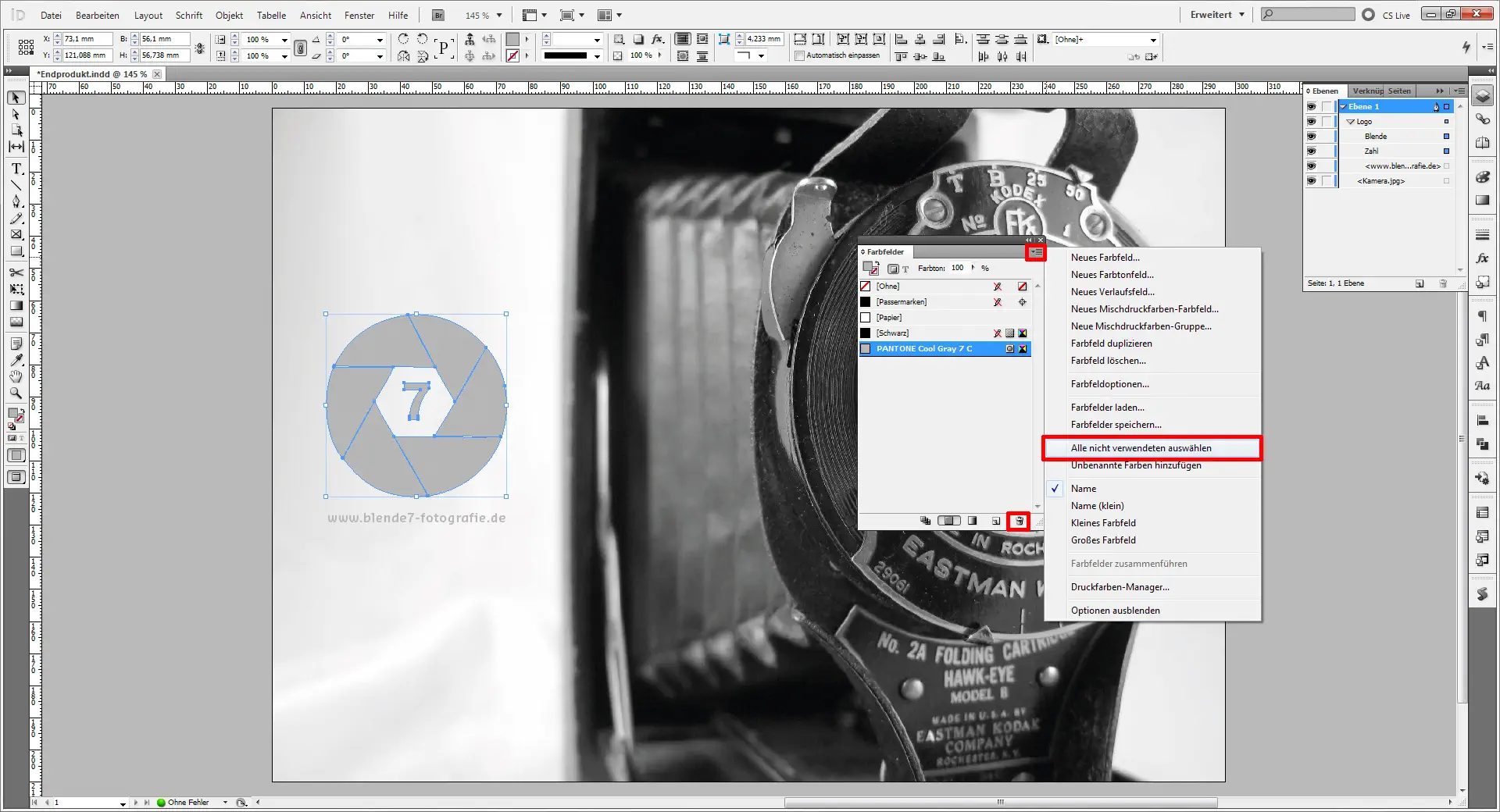Screen dimensions: 1500x812
Task: Create a new swatch via the Neues Farbfeld icon
Action: [x=997, y=522]
